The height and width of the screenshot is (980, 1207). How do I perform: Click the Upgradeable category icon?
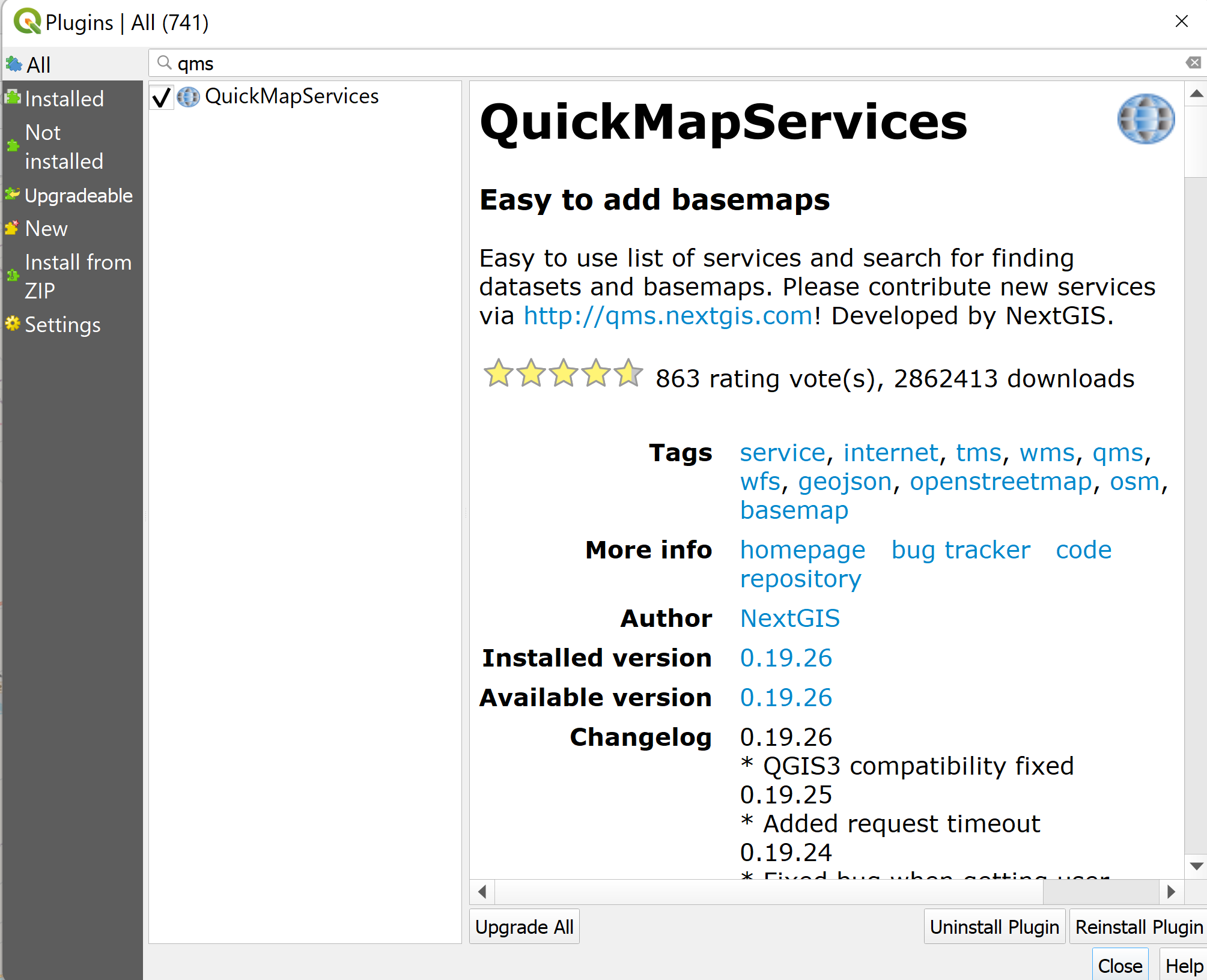pyautogui.click(x=12, y=195)
